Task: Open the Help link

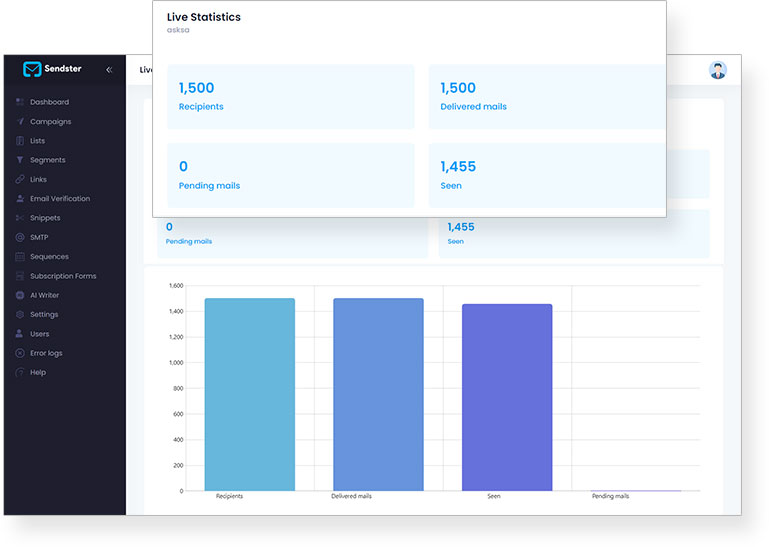Action: (38, 372)
